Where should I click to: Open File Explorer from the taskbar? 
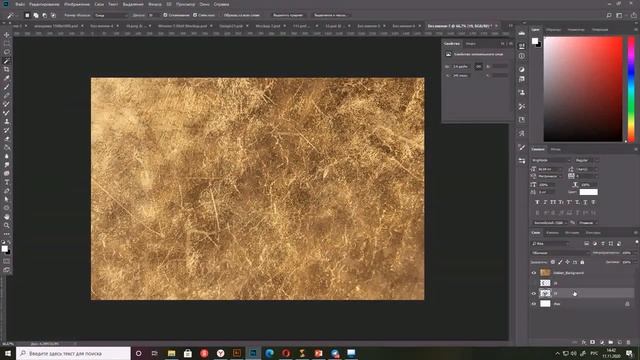point(171,353)
